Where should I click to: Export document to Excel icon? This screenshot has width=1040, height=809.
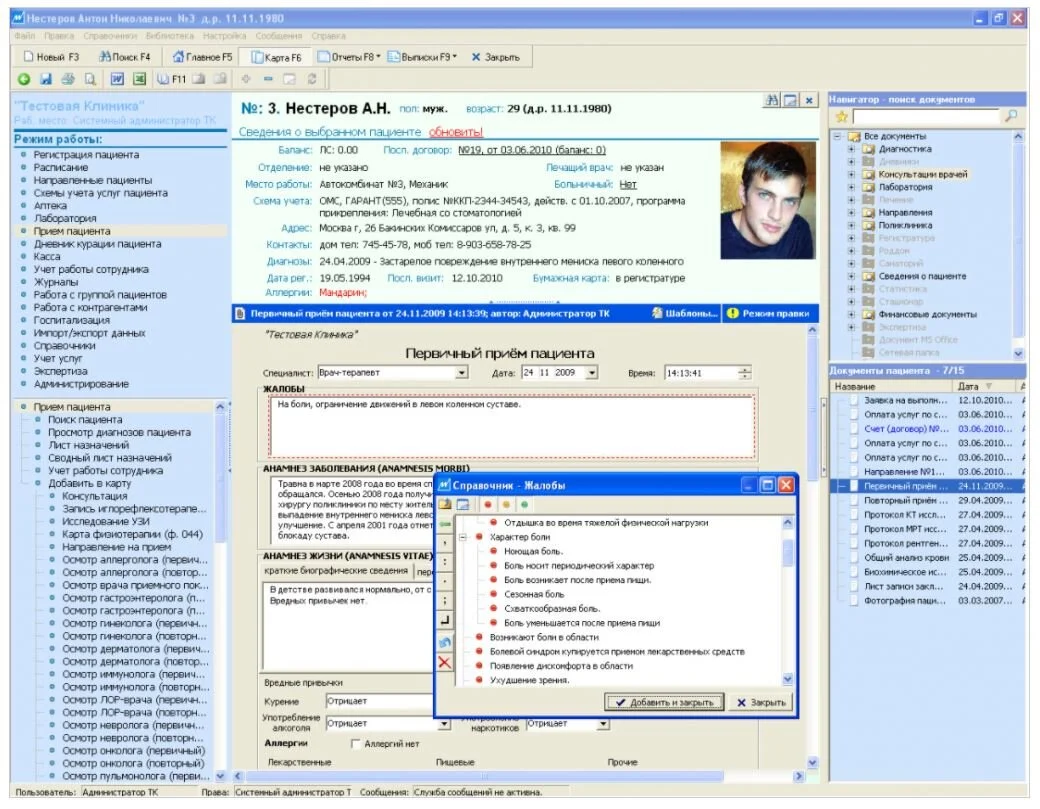pyautogui.click(x=139, y=80)
